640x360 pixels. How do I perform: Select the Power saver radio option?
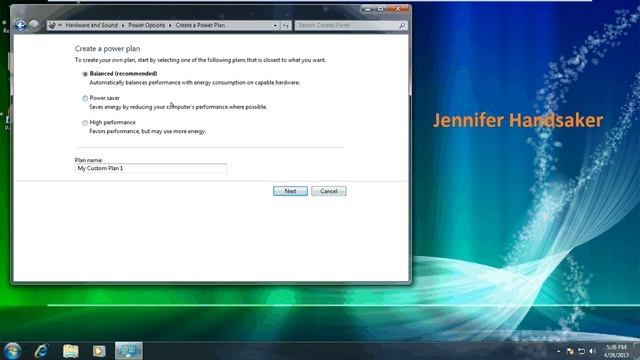tap(85, 98)
